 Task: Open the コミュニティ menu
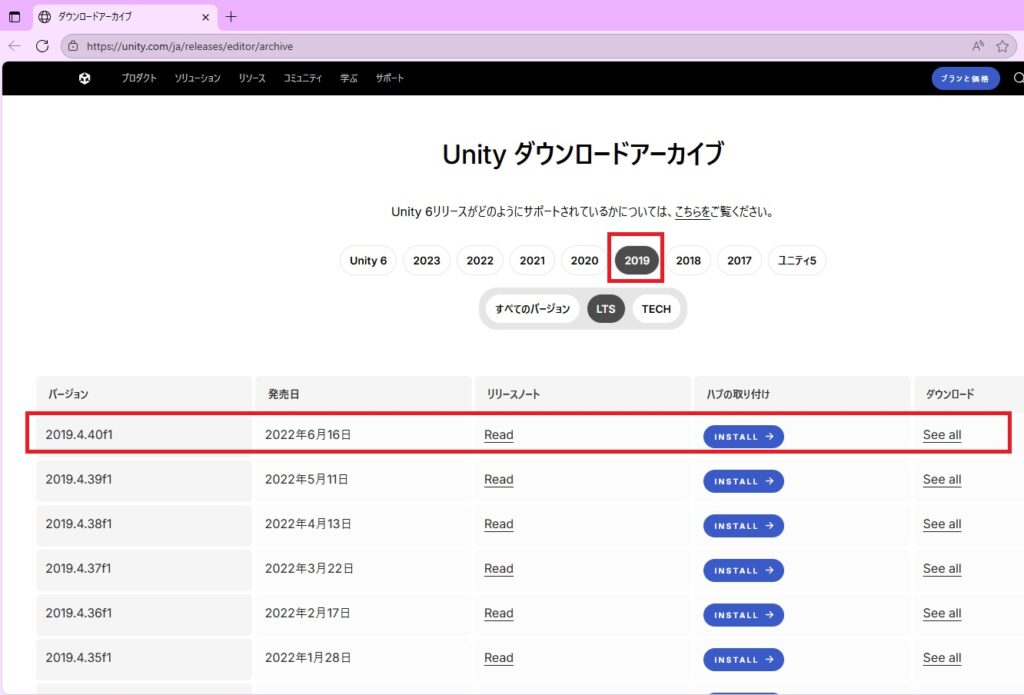(x=302, y=78)
